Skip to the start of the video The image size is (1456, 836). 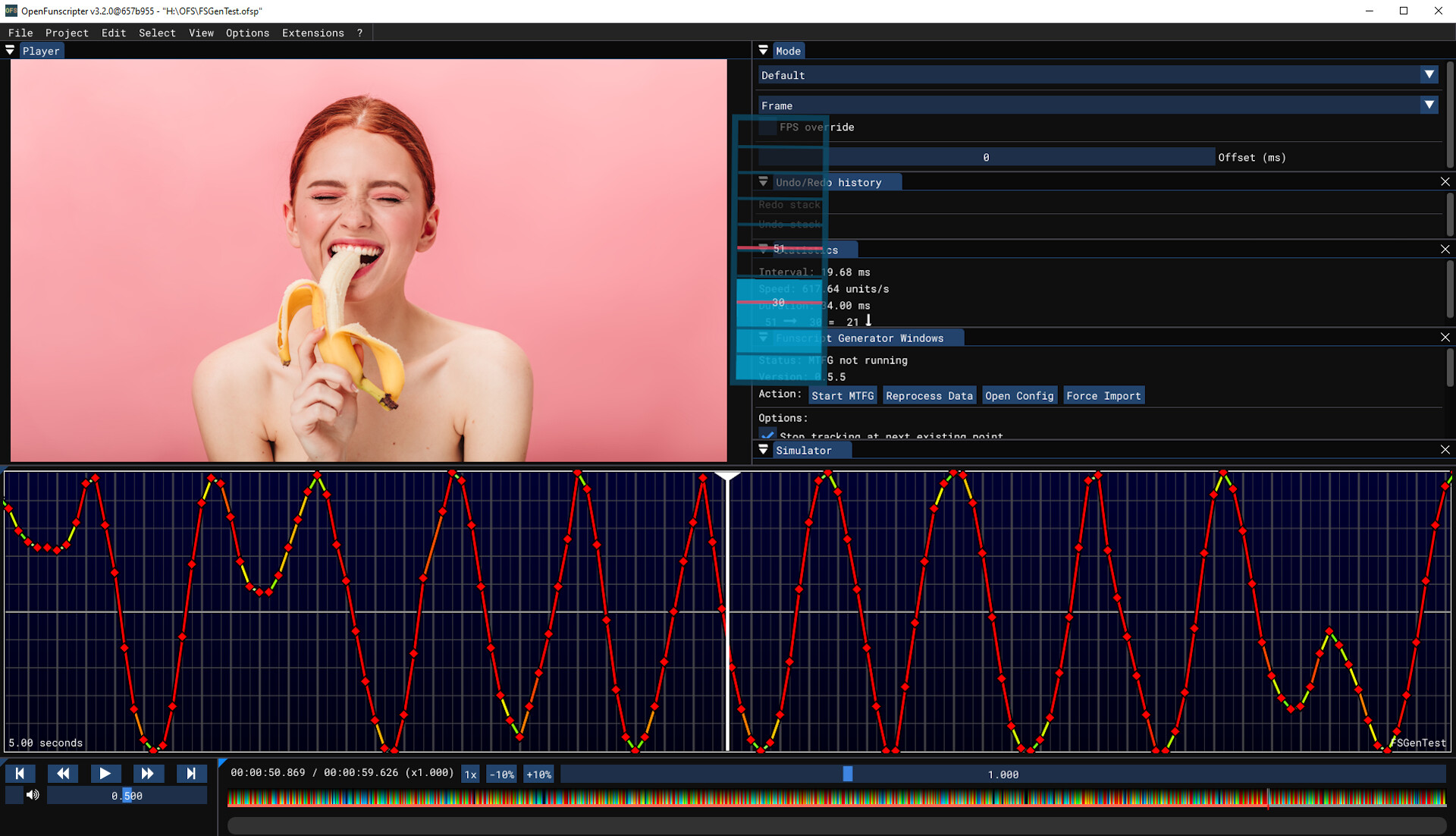(x=20, y=773)
